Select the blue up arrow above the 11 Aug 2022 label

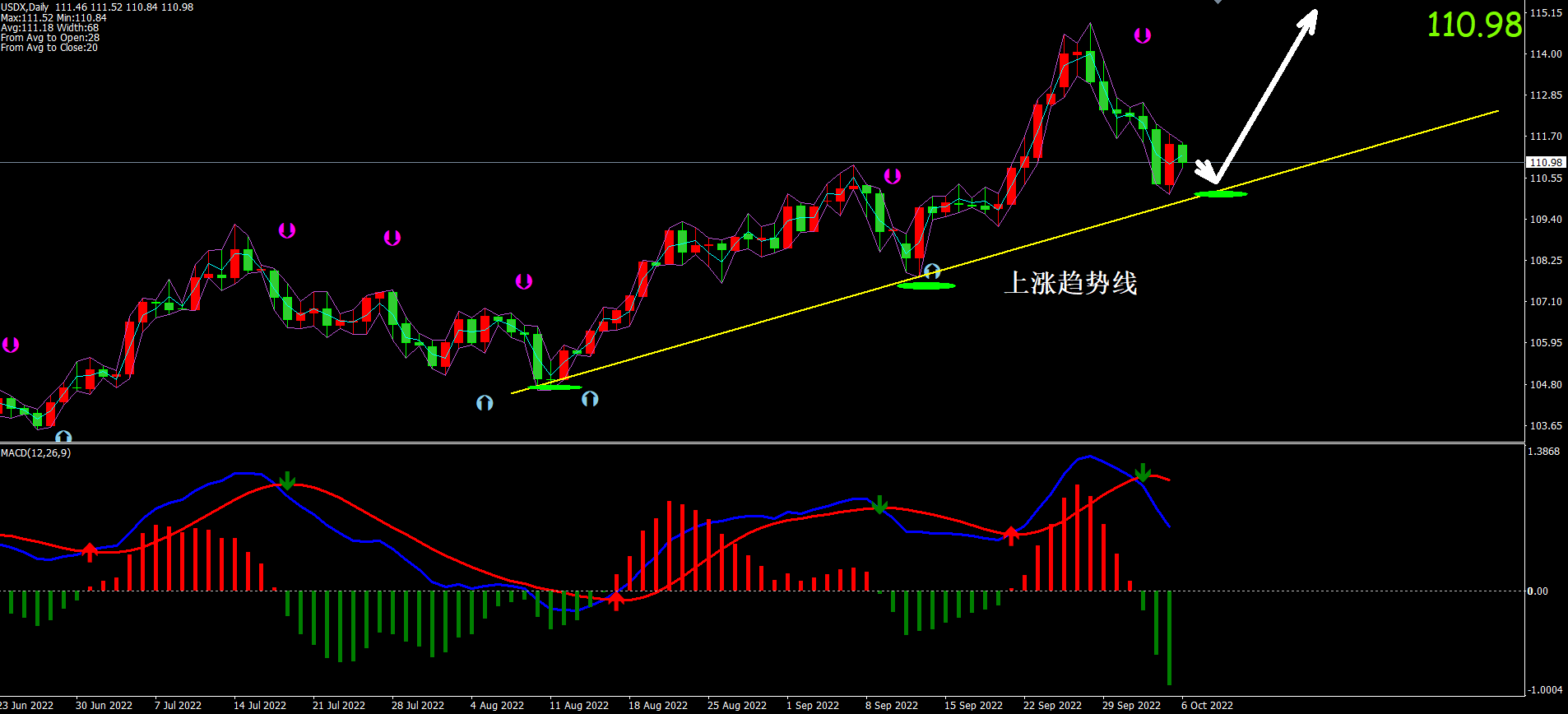[x=590, y=399]
